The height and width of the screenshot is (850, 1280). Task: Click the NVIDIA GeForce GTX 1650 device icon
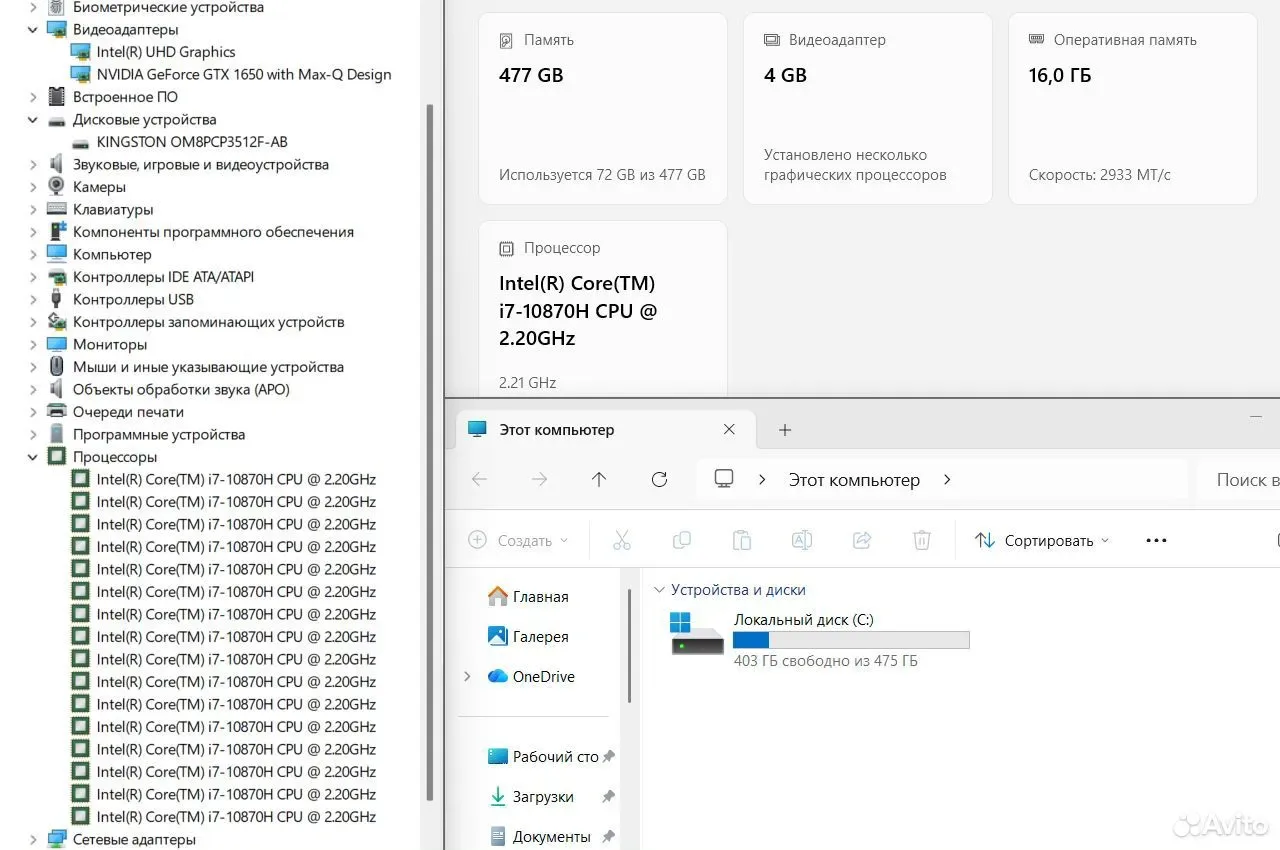[81, 74]
